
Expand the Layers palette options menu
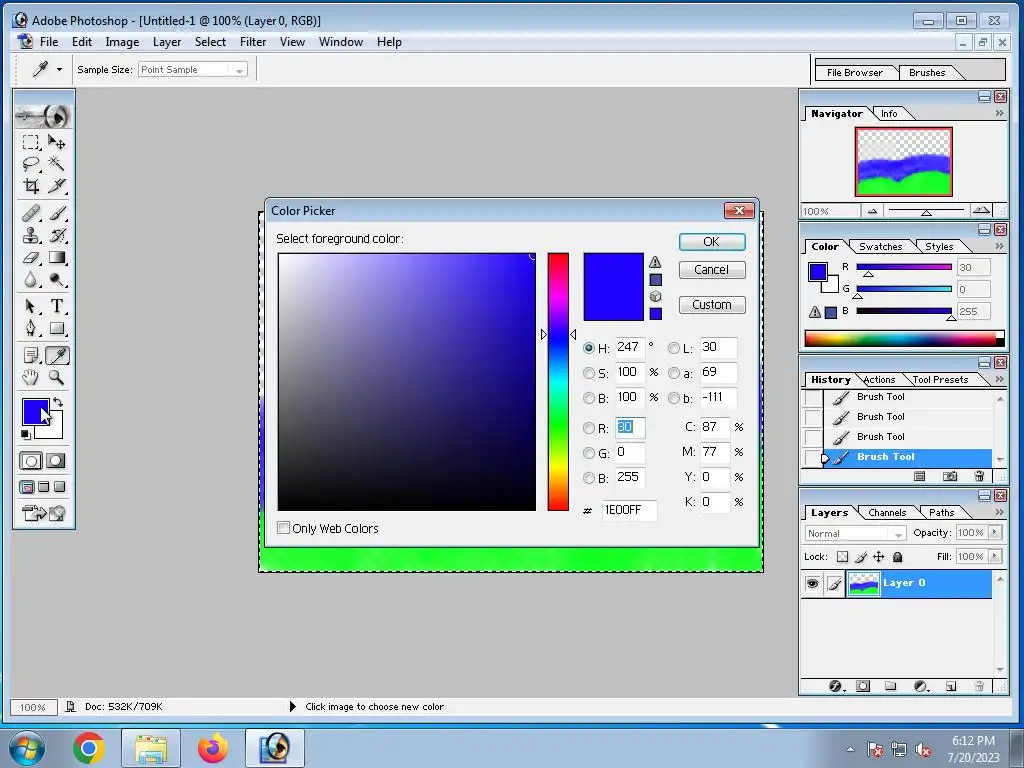(999, 513)
